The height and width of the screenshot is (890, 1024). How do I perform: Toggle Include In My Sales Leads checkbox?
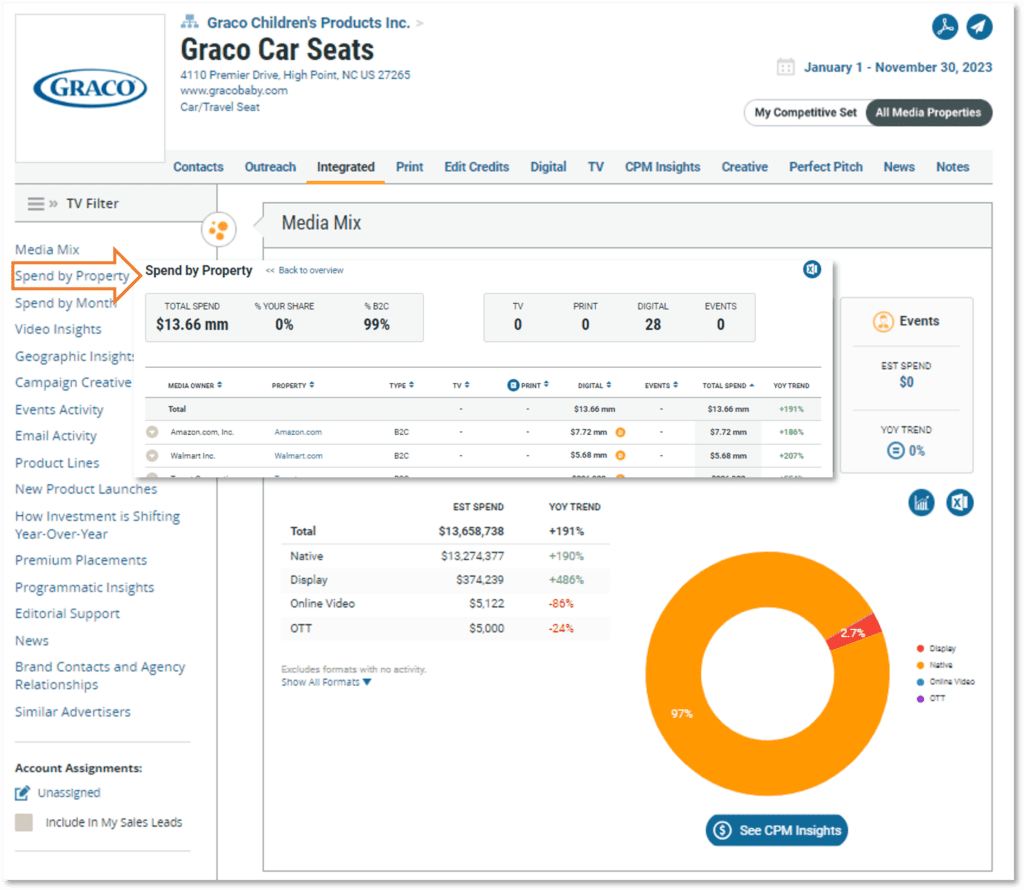pos(23,823)
